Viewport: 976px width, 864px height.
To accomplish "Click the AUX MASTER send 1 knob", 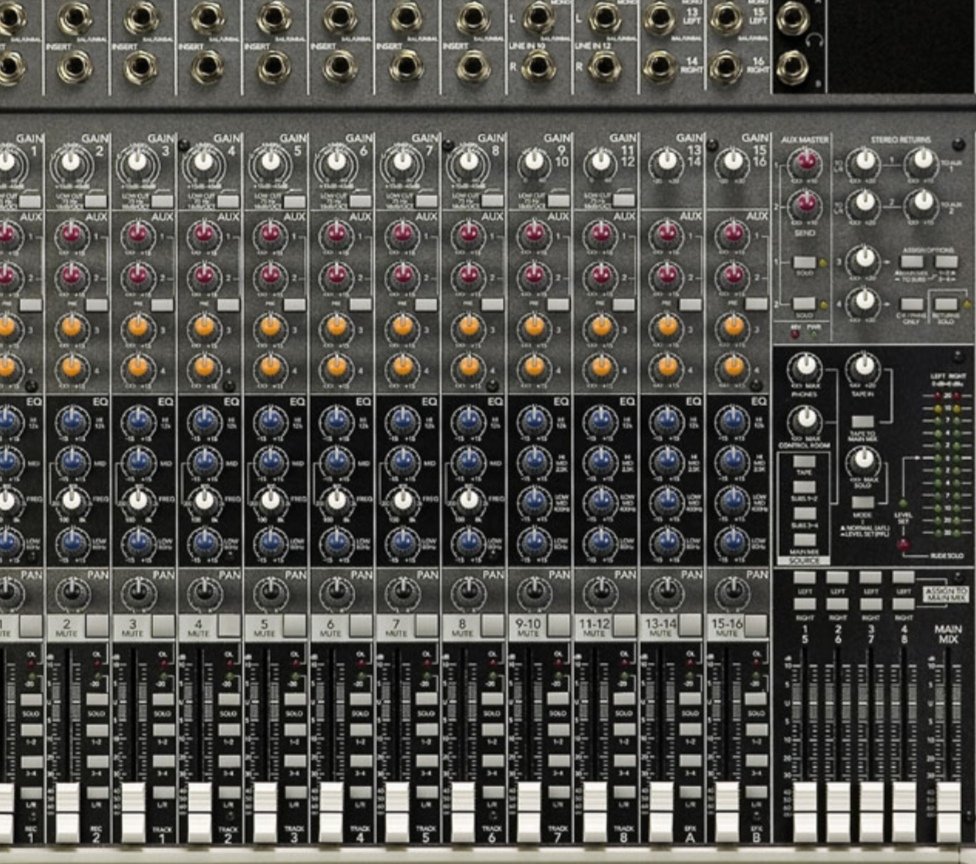I will (805, 162).
